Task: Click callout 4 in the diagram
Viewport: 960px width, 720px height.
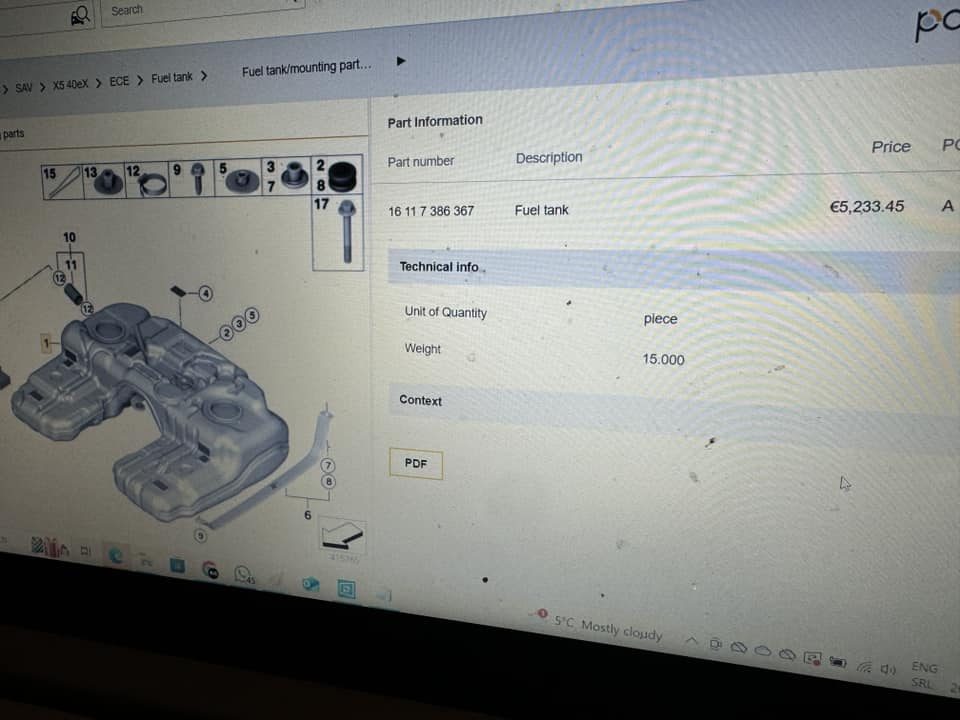Action: tap(206, 294)
